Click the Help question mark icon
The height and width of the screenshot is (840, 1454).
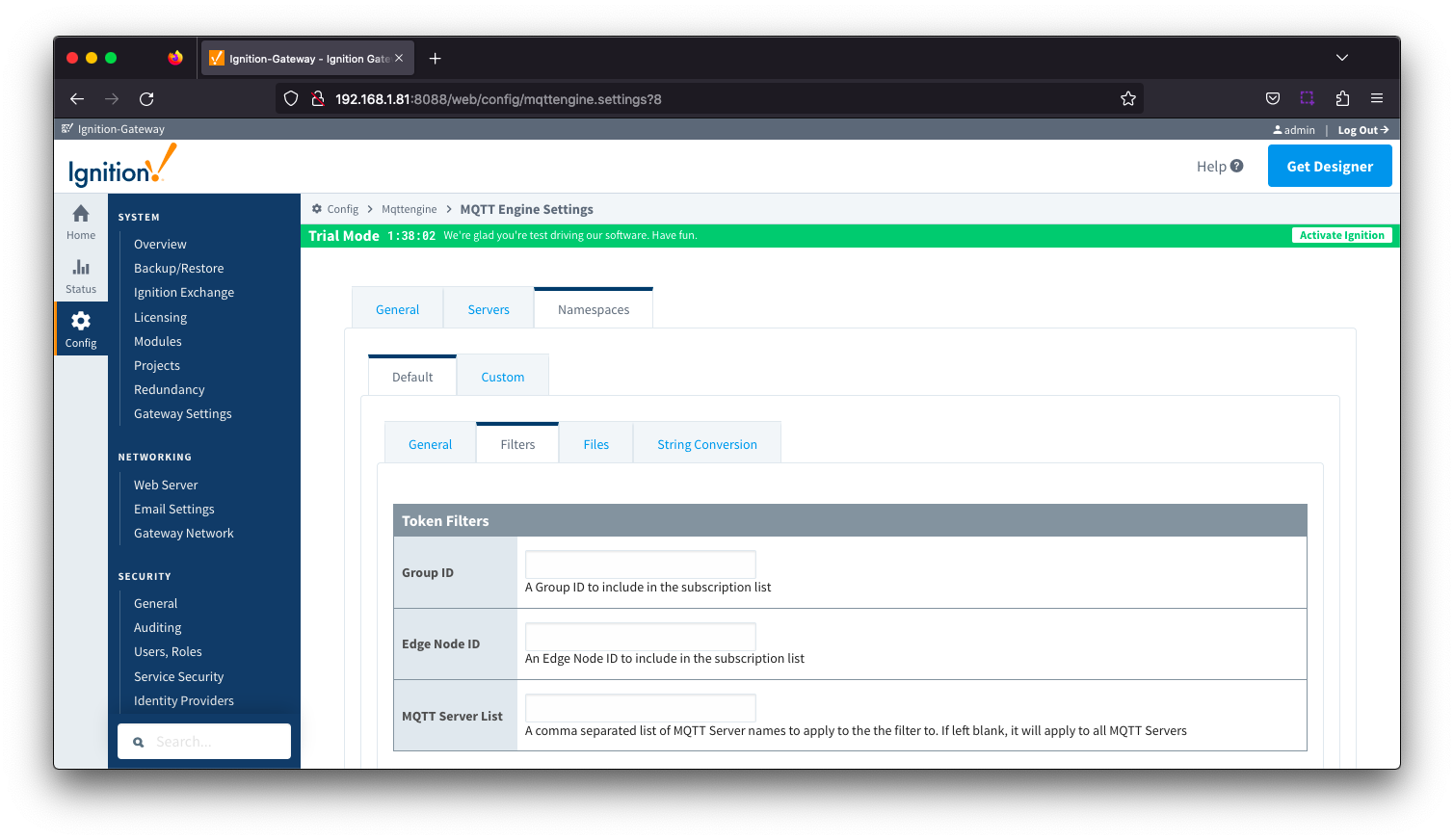click(1236, 166)
